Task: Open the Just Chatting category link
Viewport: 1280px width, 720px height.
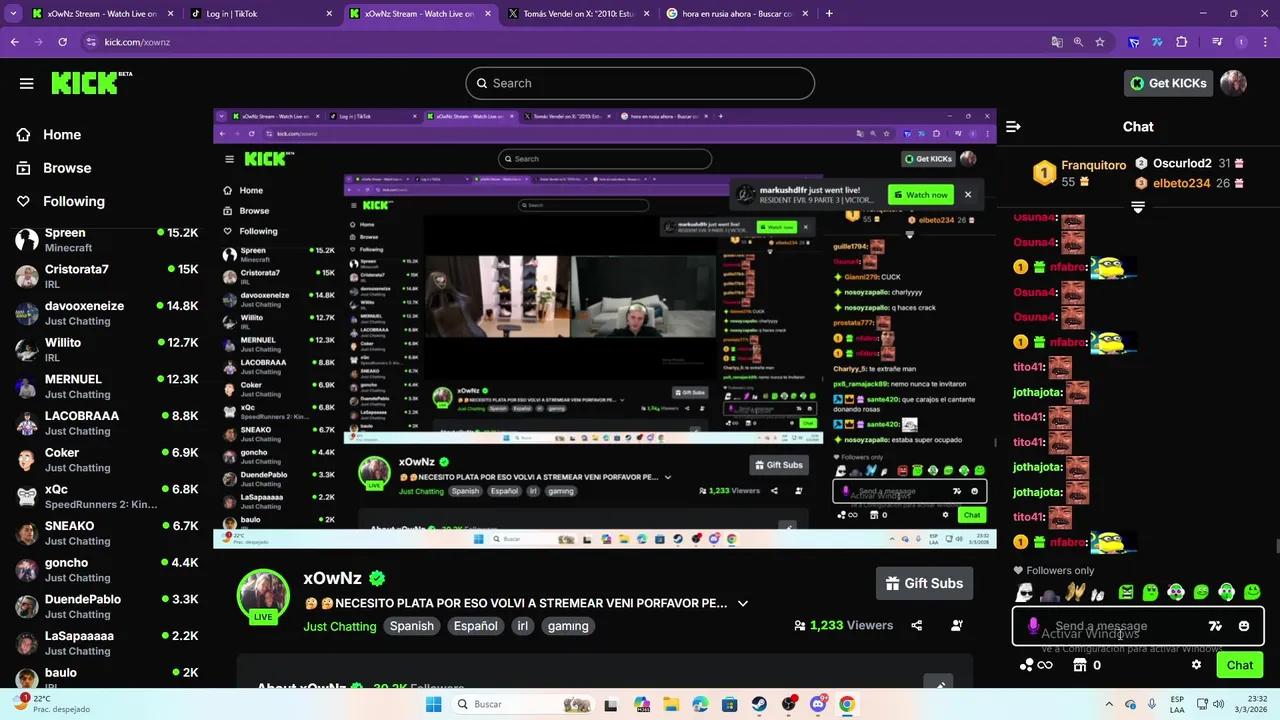Action: point(340,626)
